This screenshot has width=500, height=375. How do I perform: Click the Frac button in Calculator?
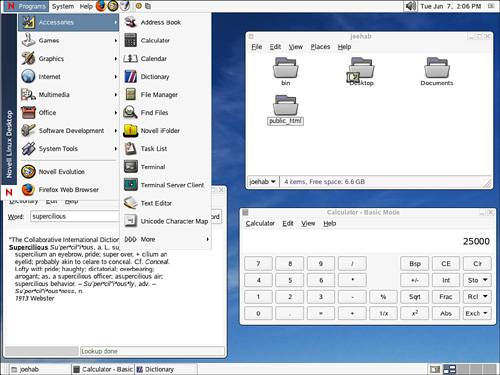[x=446, y=297]
